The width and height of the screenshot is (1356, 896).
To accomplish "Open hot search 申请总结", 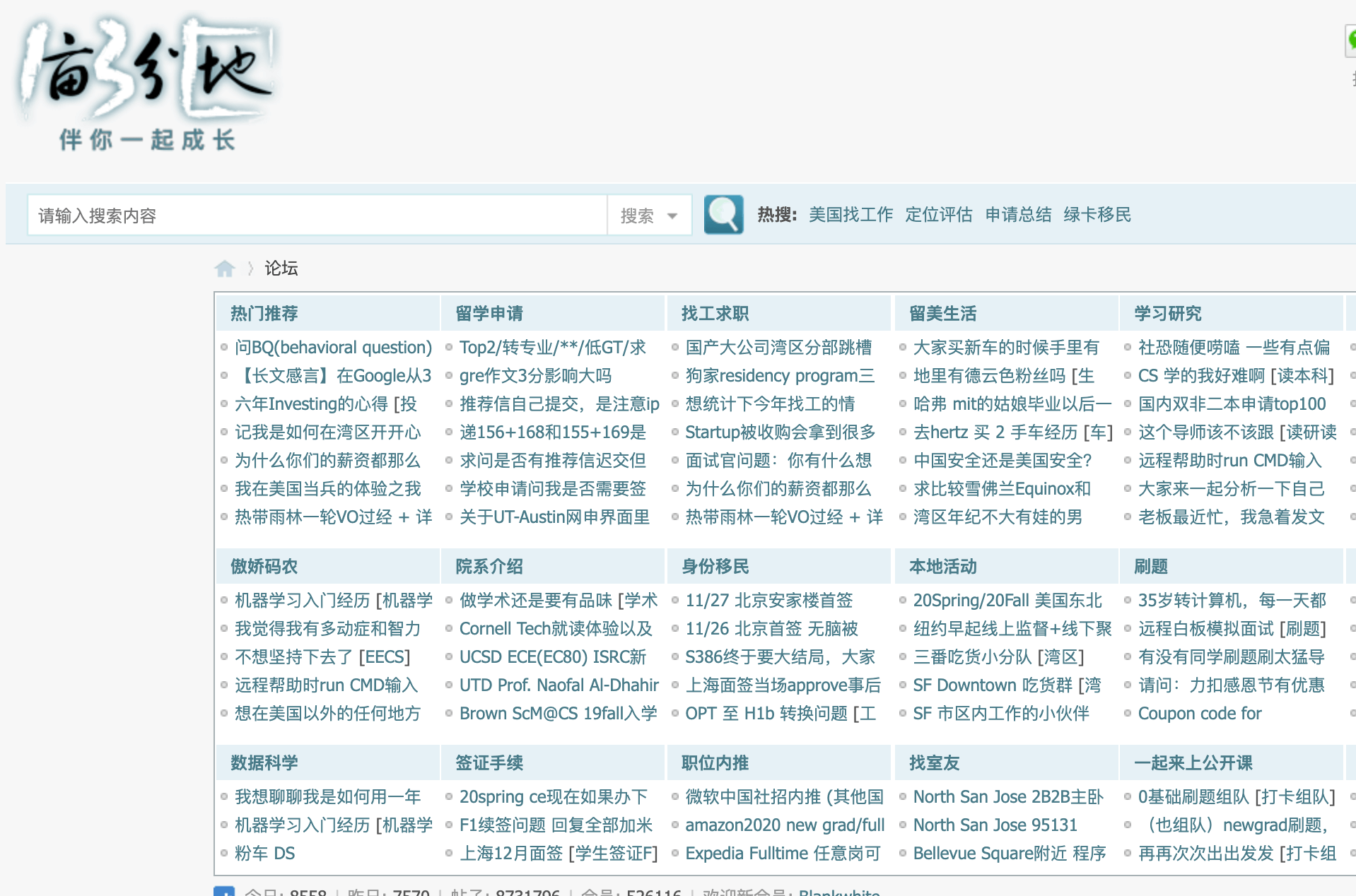I will 1018,215.
